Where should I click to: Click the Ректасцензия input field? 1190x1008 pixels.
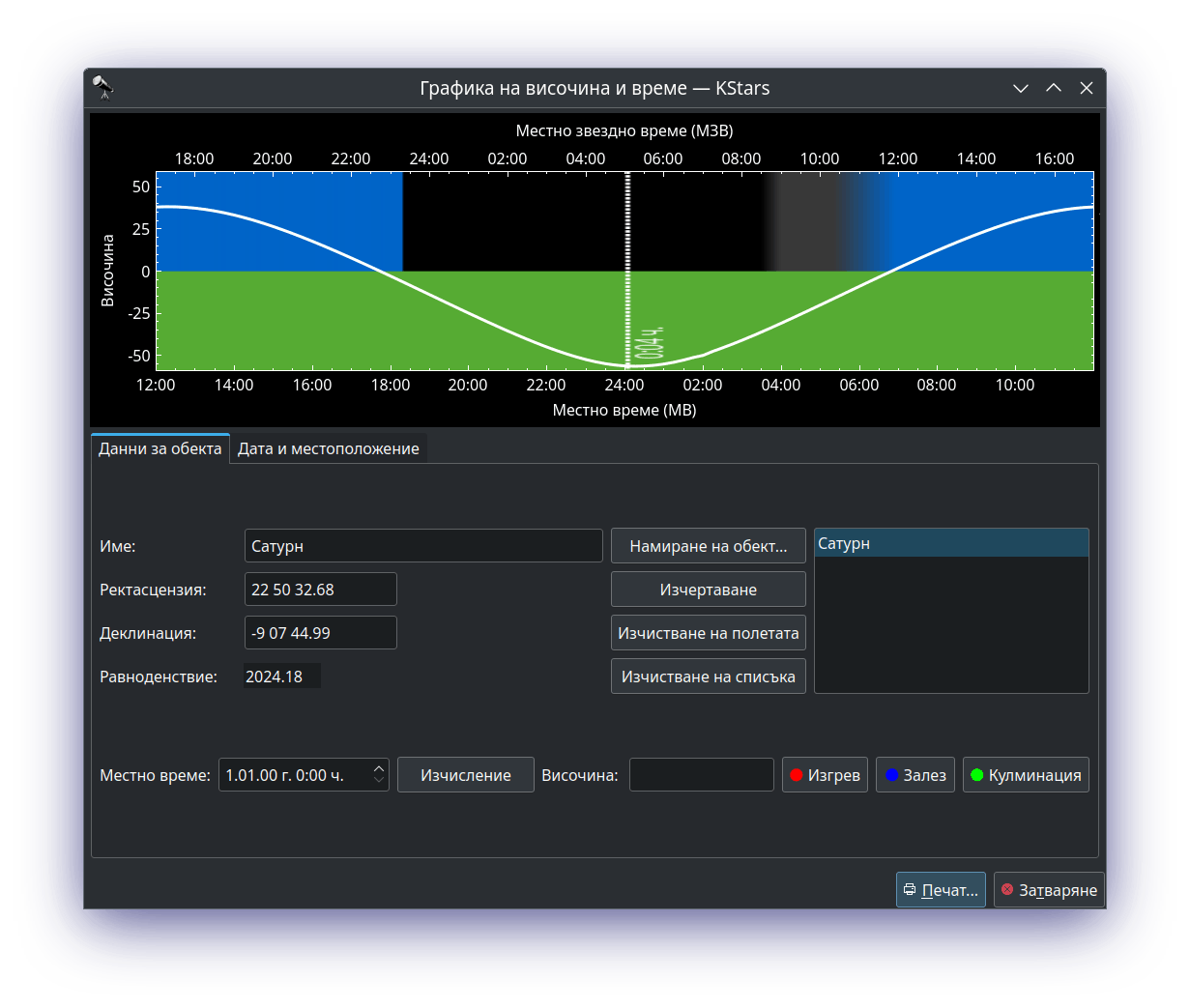[320, 590]
